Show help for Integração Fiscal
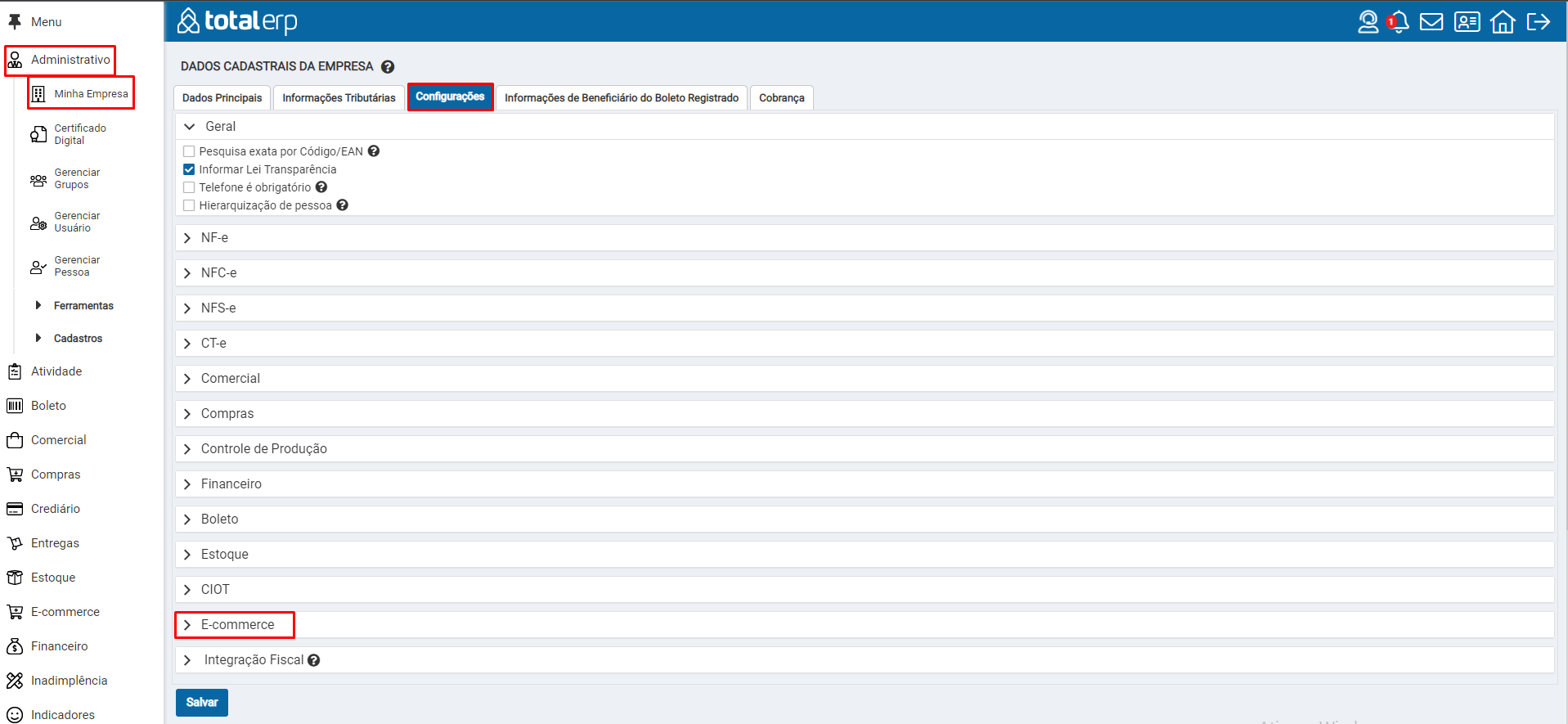The width and height of the screenshot is (1568, 724). click(x=314, y=660)
